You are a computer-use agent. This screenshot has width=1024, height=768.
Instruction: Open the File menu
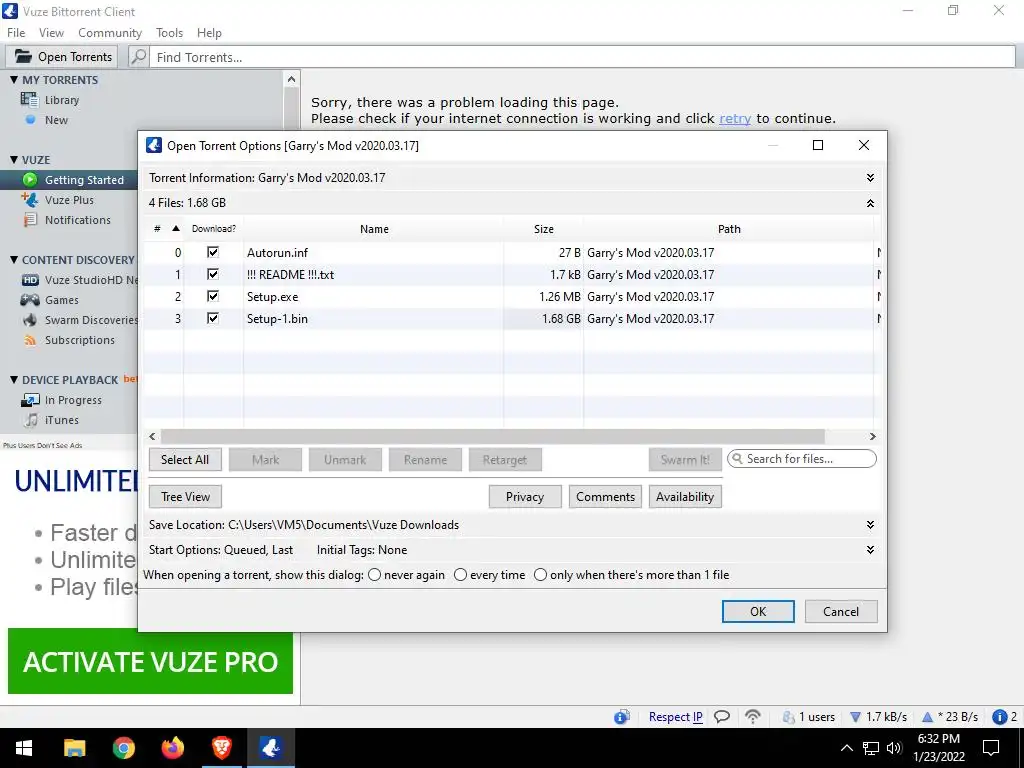click(16, 33)
